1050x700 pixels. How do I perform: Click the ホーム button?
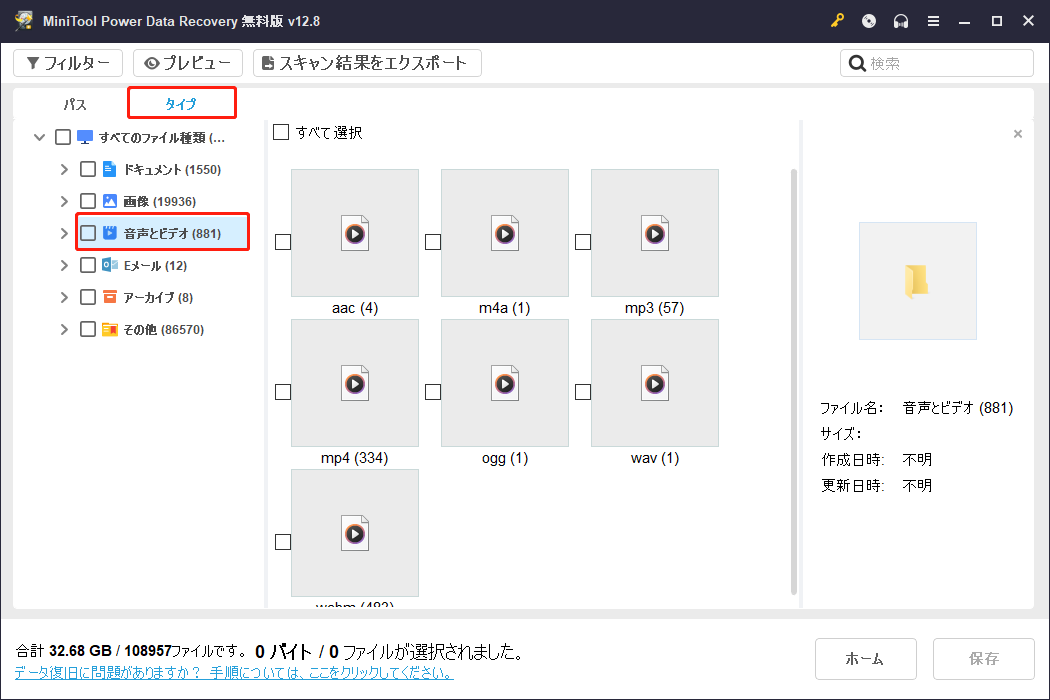pos(865,659)
